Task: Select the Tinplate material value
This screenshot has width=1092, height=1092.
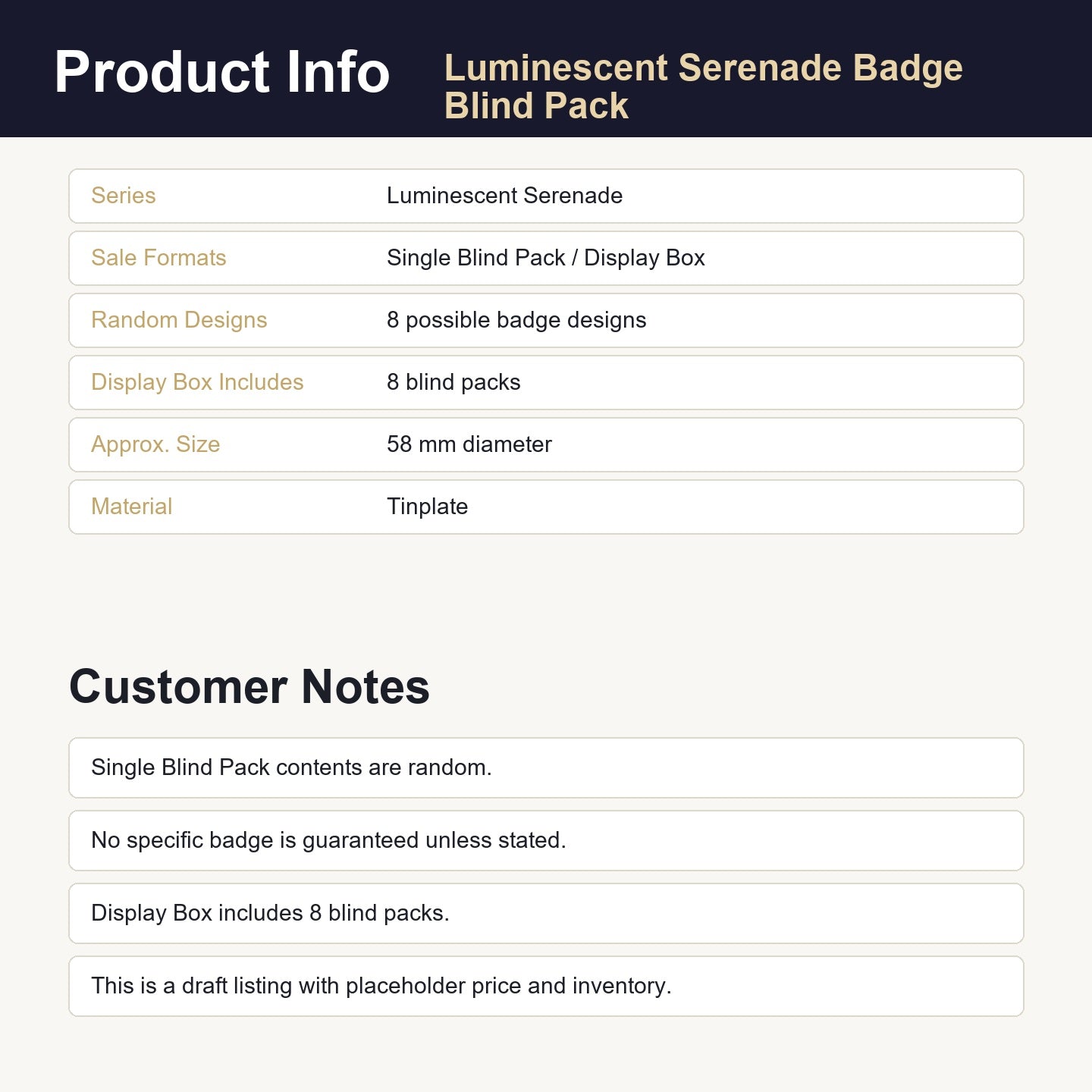Action: point(427,507)
